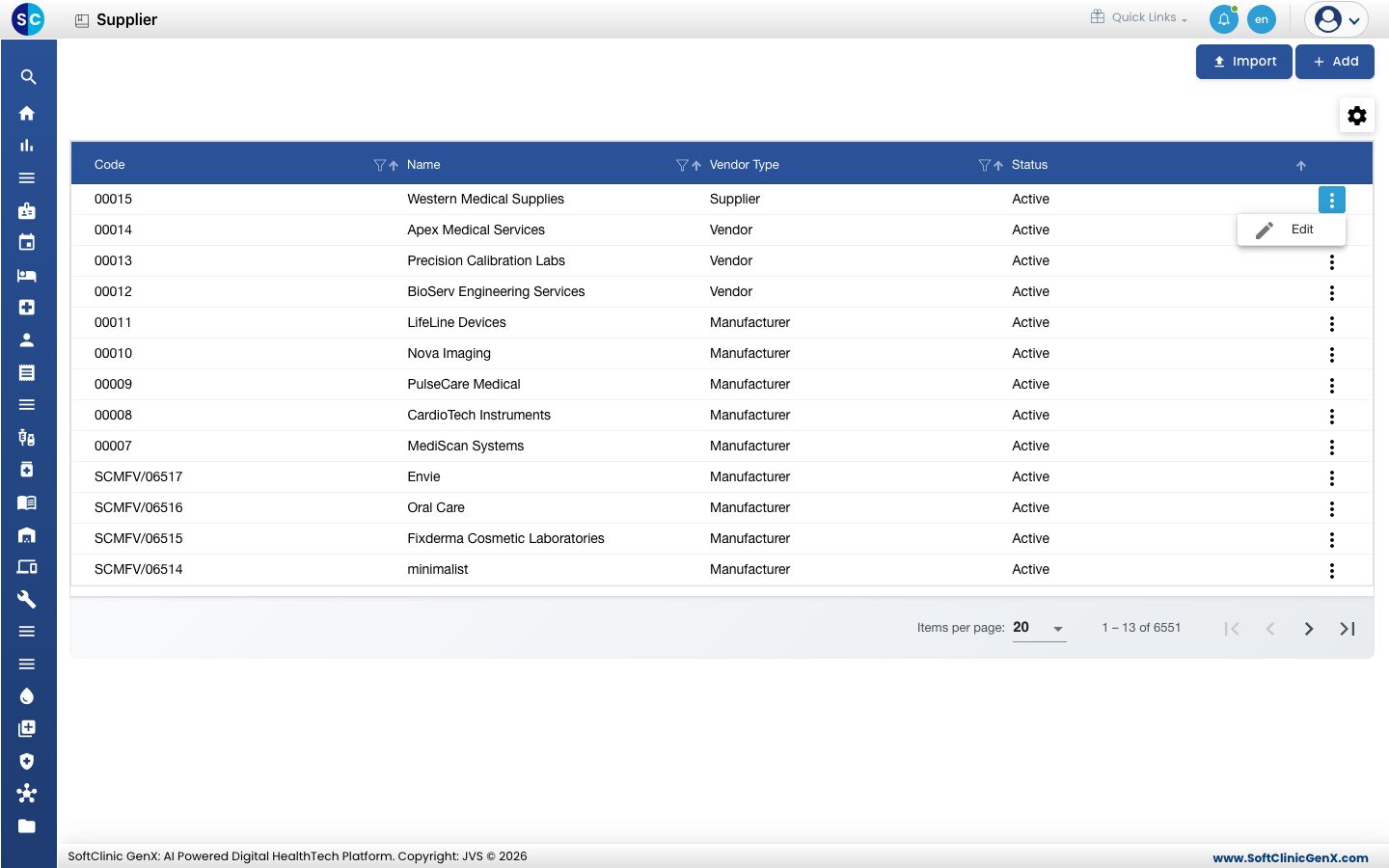Open actions menu for Fixderma Cosmetic Laboratories
This screenshot has width=1389, height=868.
click(1332, 540)
